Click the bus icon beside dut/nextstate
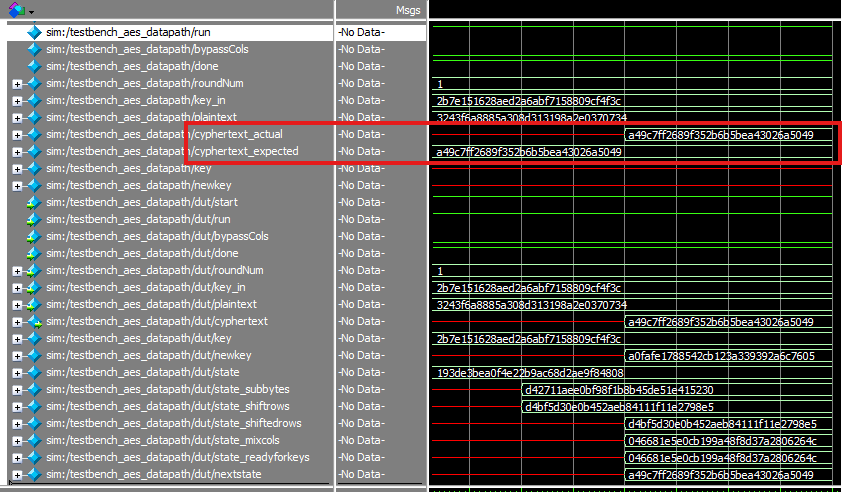 click(35, 474)
